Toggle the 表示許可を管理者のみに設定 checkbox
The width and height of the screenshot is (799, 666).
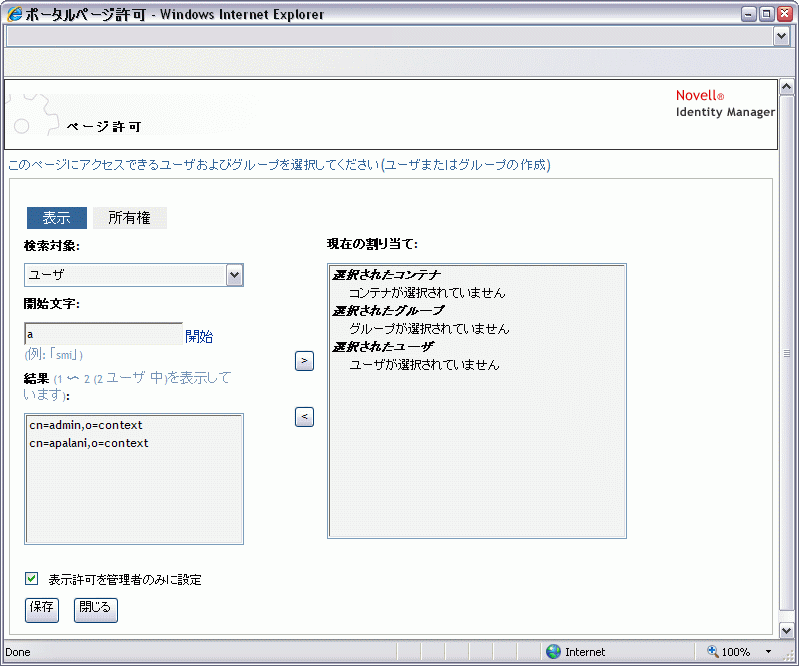[32, 578]
